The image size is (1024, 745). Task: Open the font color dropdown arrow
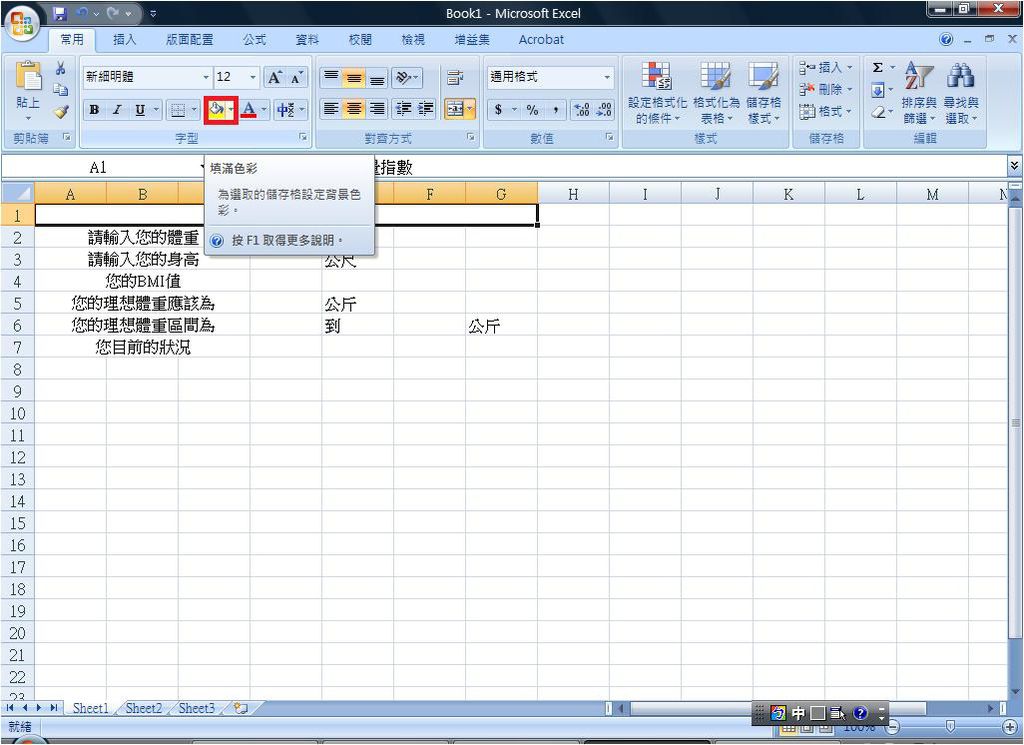[264, 110]
